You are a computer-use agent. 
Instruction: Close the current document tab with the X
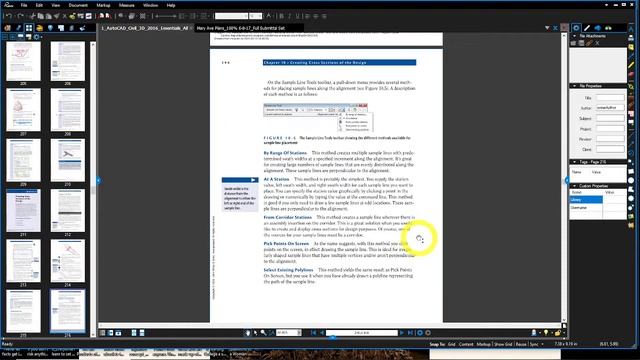(555, 28)
